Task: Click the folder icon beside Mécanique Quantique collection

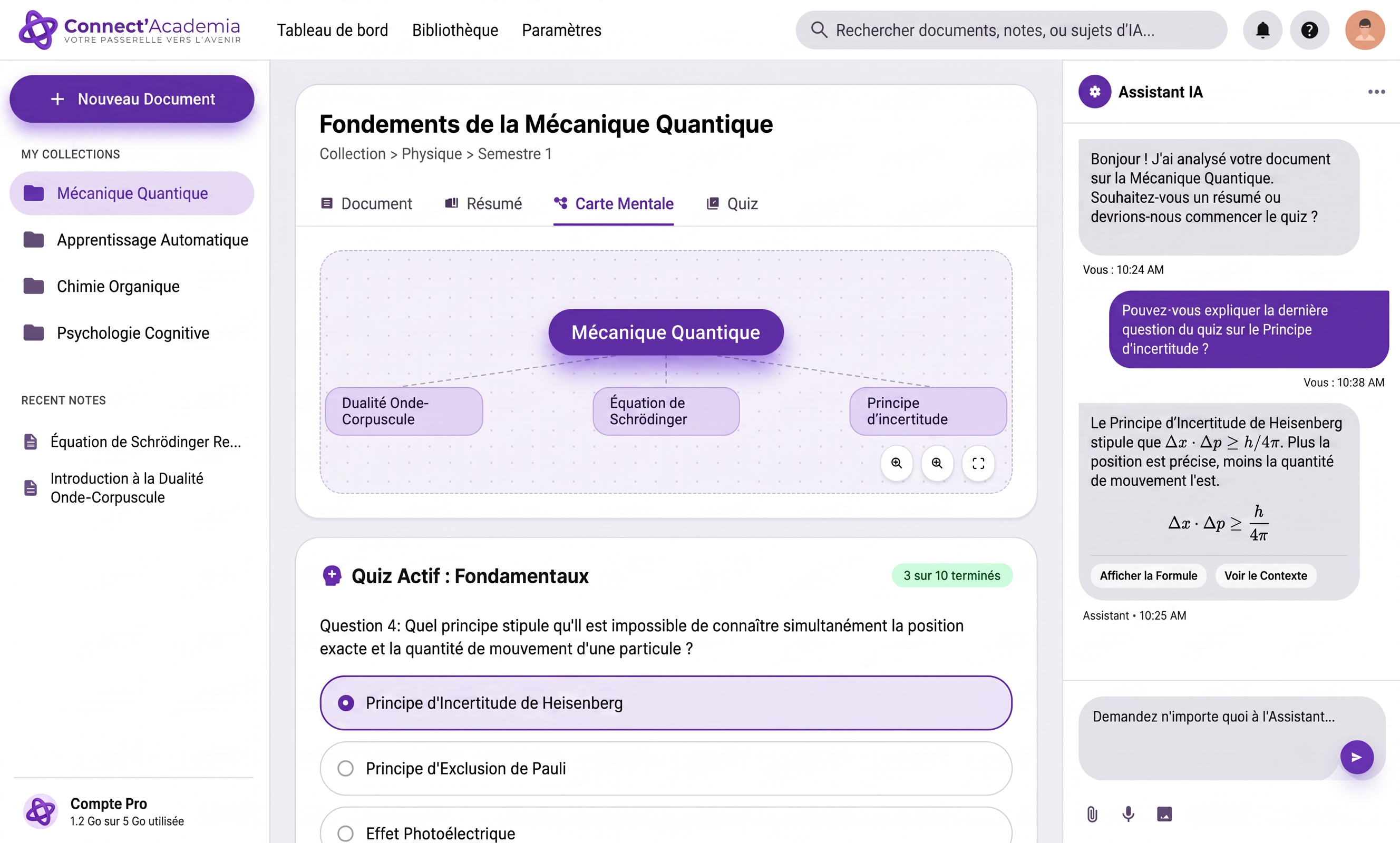Action: 34,193
